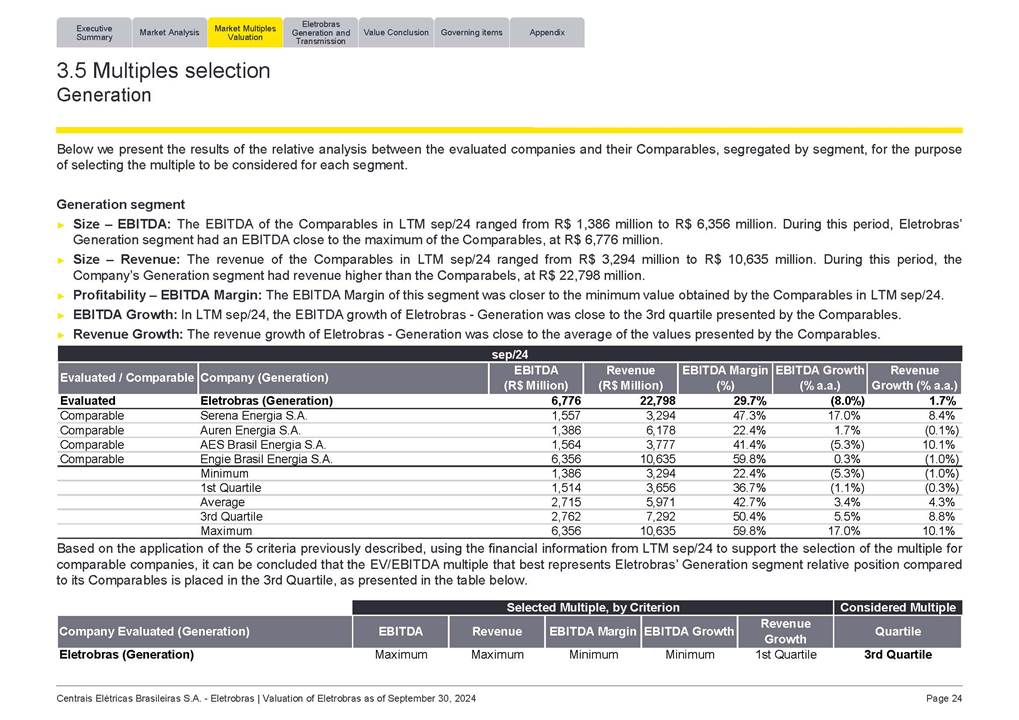Select the Engie Brasil Energia S.A. cell
This screenshot has height=720, width=1019.
coord(266,459)
